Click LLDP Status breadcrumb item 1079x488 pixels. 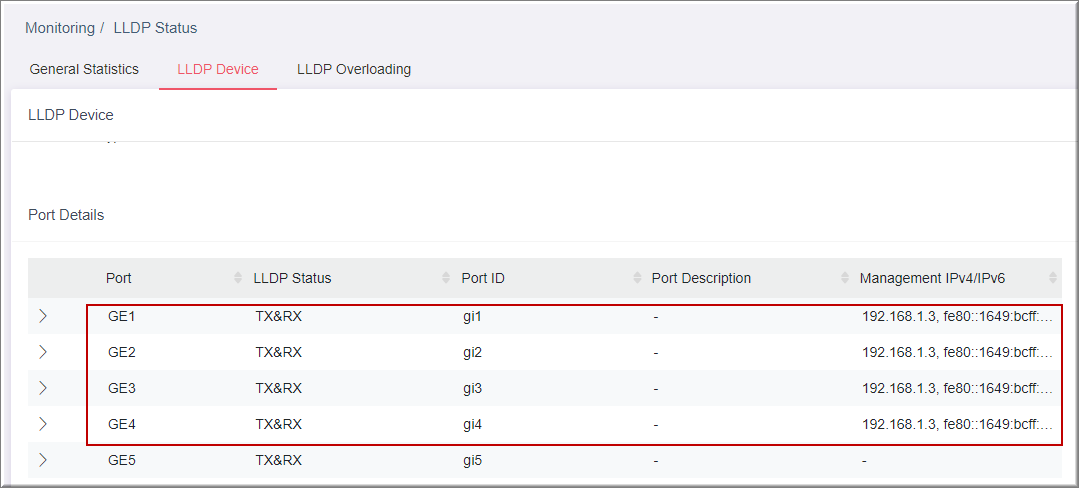point(156,28)
